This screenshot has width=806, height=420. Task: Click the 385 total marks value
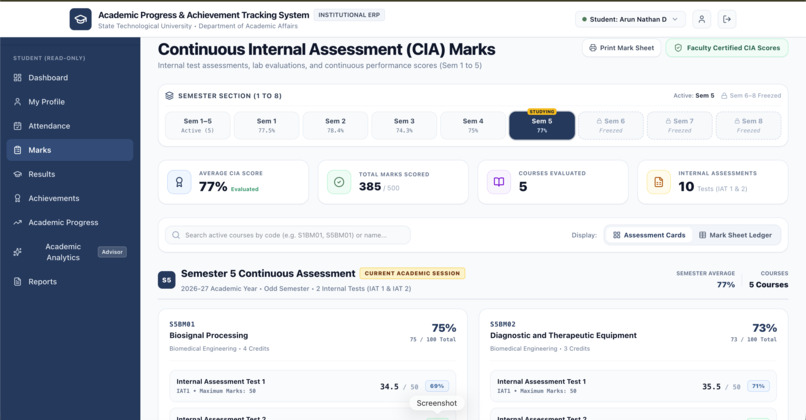[x=370, y=187]
